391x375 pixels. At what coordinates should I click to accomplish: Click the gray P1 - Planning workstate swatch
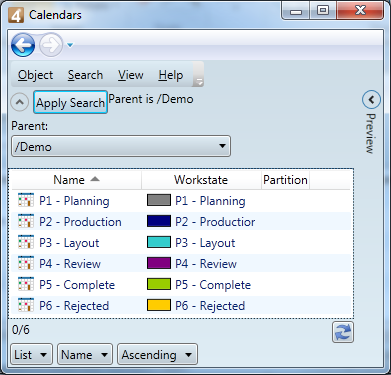(x=159, y=200)
